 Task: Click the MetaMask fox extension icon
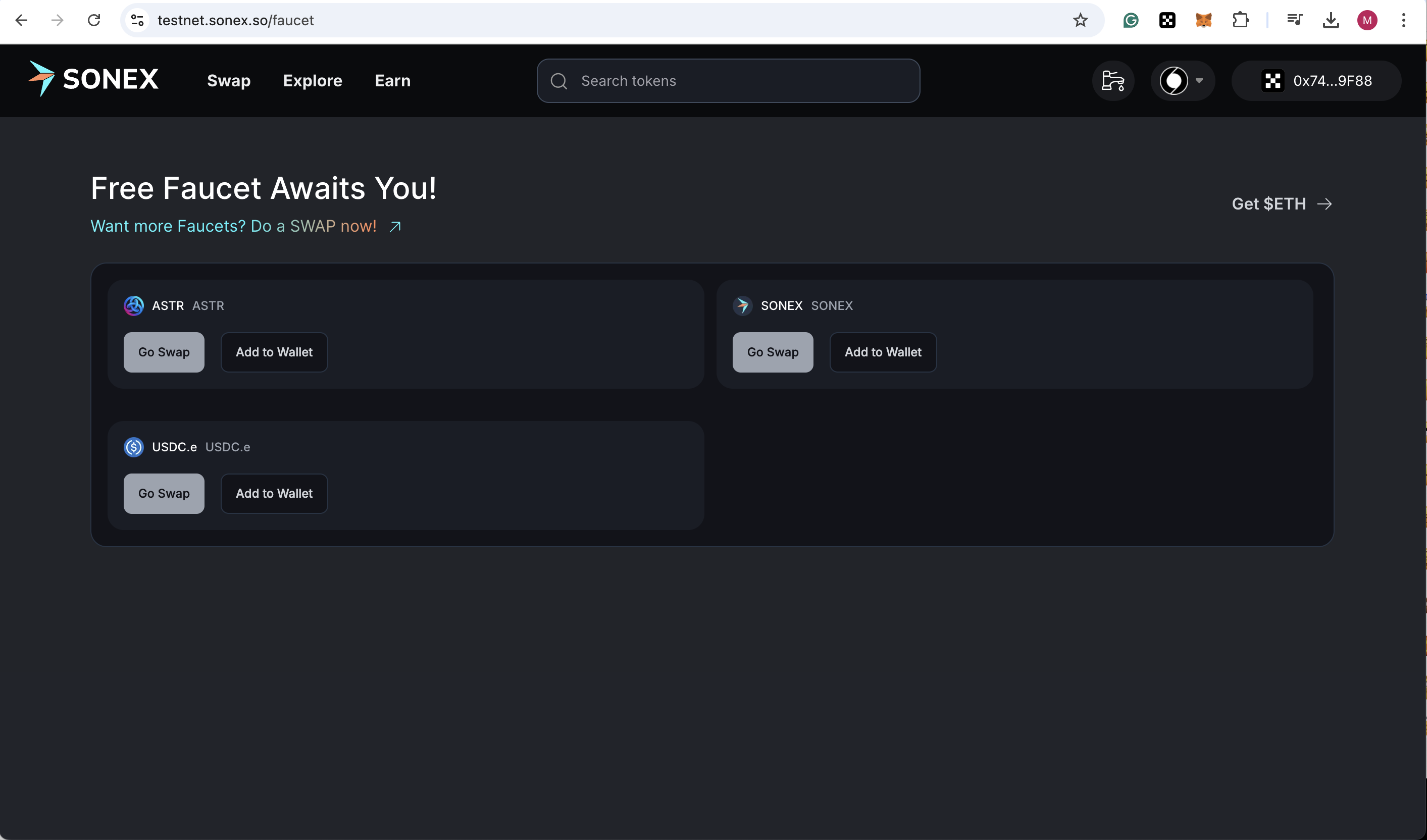(x=1203, y=20)
